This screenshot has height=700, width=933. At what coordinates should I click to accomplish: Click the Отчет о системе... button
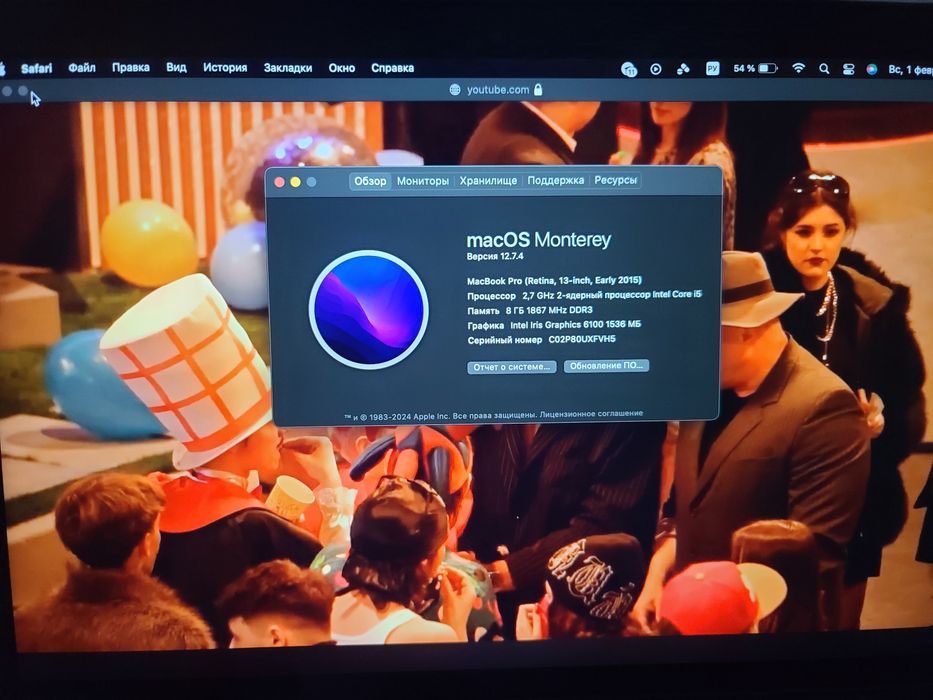coord(512,367)
